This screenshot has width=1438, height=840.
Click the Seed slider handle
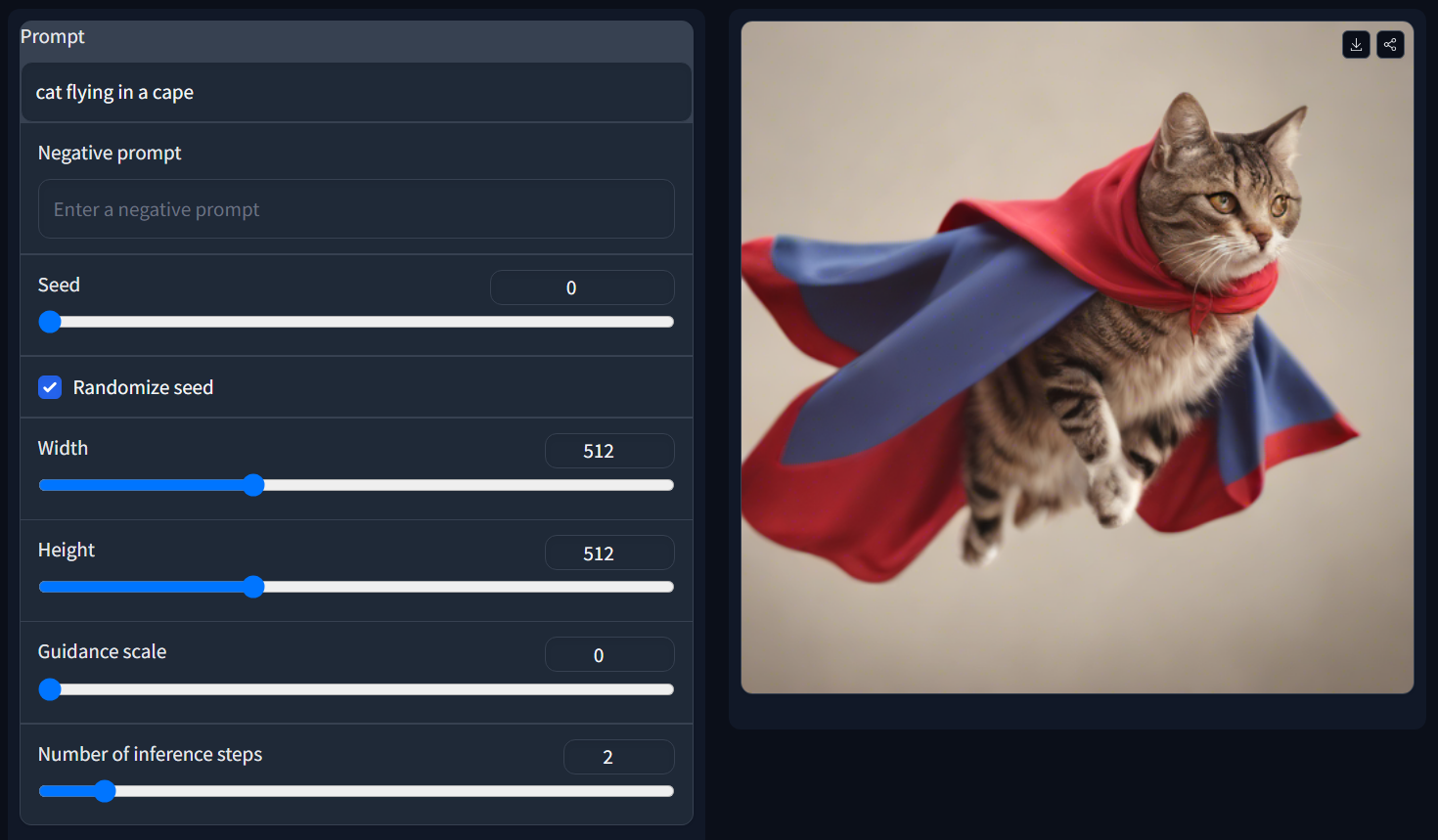(x=50, y=322)
